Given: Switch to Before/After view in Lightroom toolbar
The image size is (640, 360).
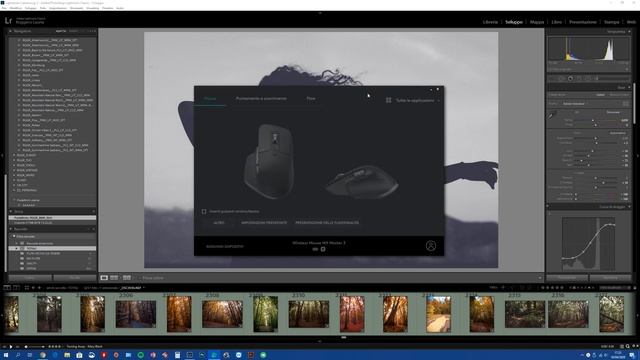Looking at the screenshot, I should [x=114, y=278].
